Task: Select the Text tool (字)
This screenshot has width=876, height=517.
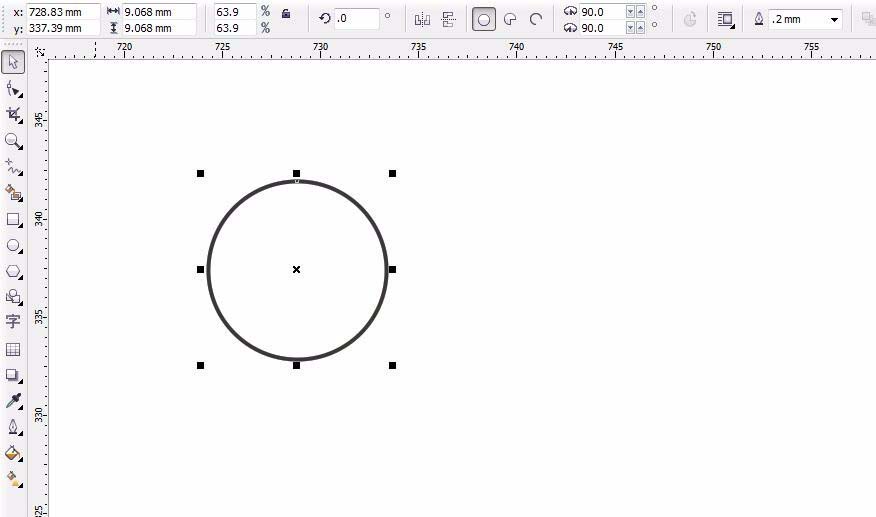Action: [13, 321]
